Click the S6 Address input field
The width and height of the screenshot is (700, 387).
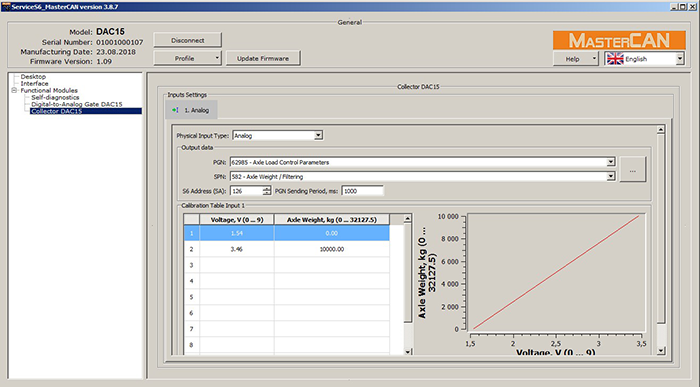[x=246, y=191]
